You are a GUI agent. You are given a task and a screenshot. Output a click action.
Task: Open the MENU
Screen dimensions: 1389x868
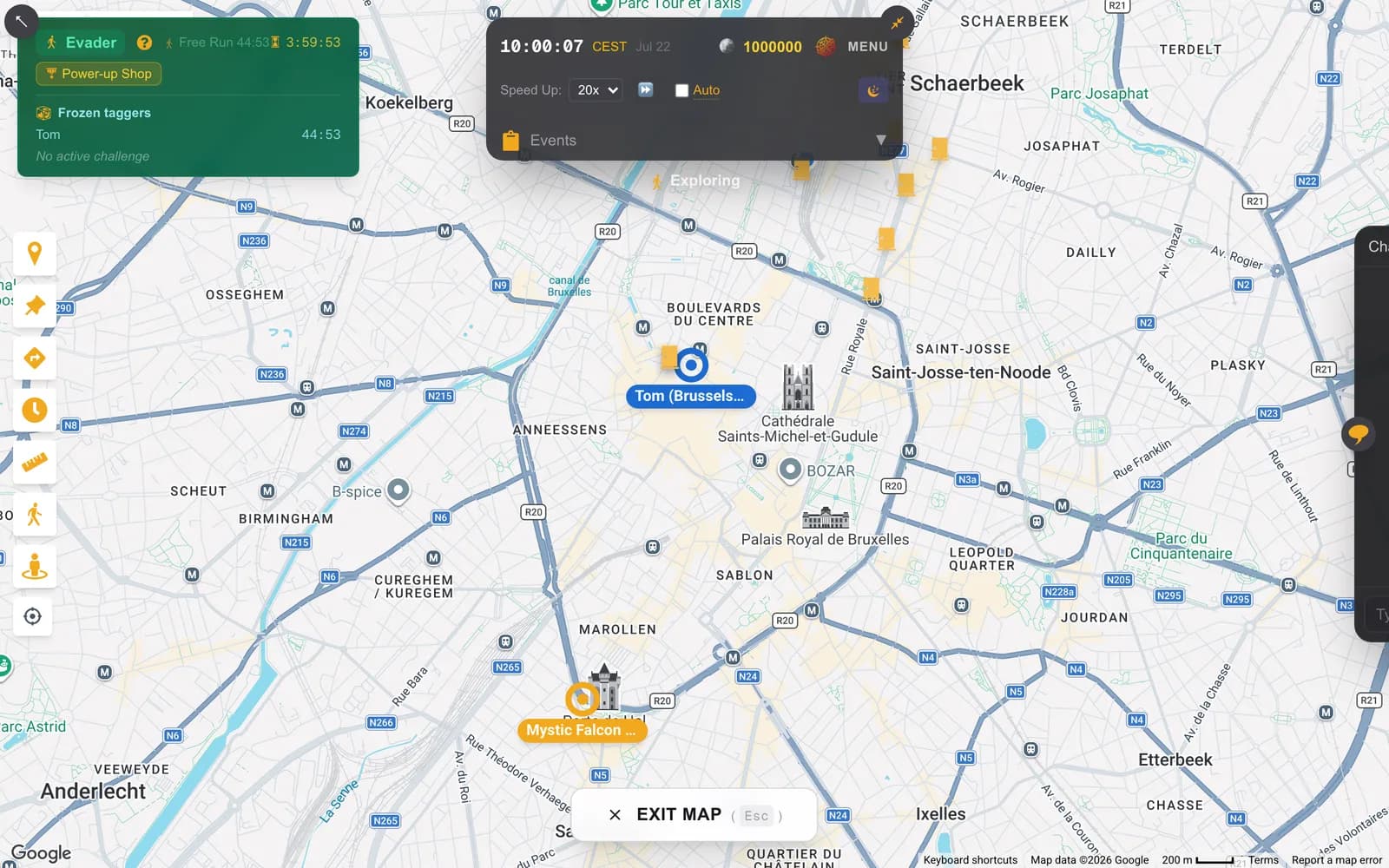[867, 47]
